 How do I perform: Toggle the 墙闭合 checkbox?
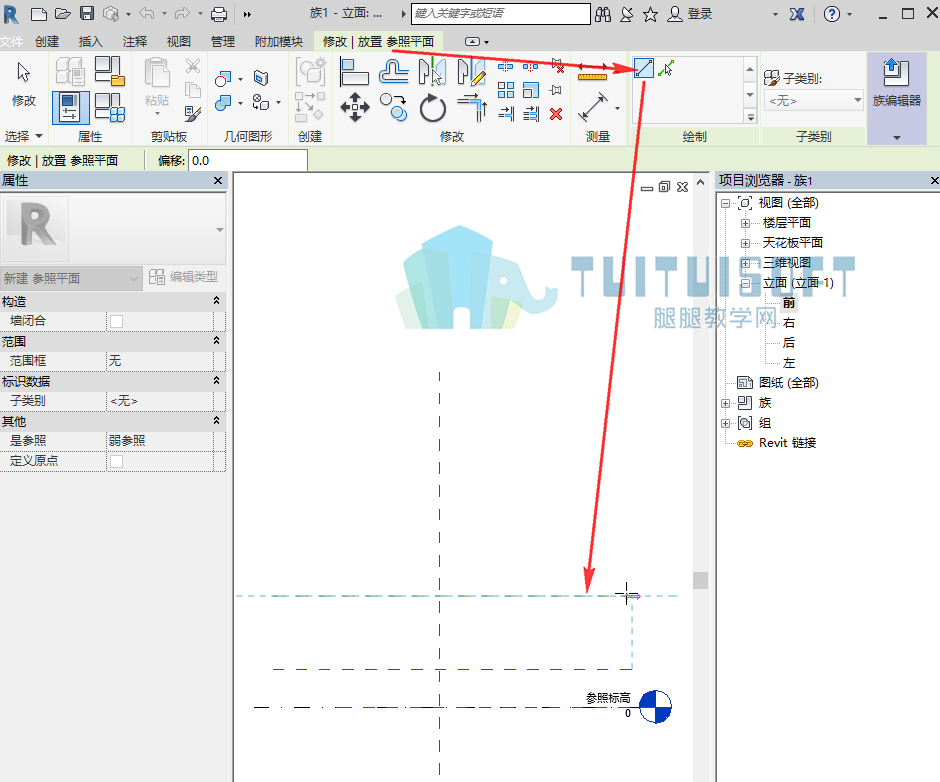point(116,321)
